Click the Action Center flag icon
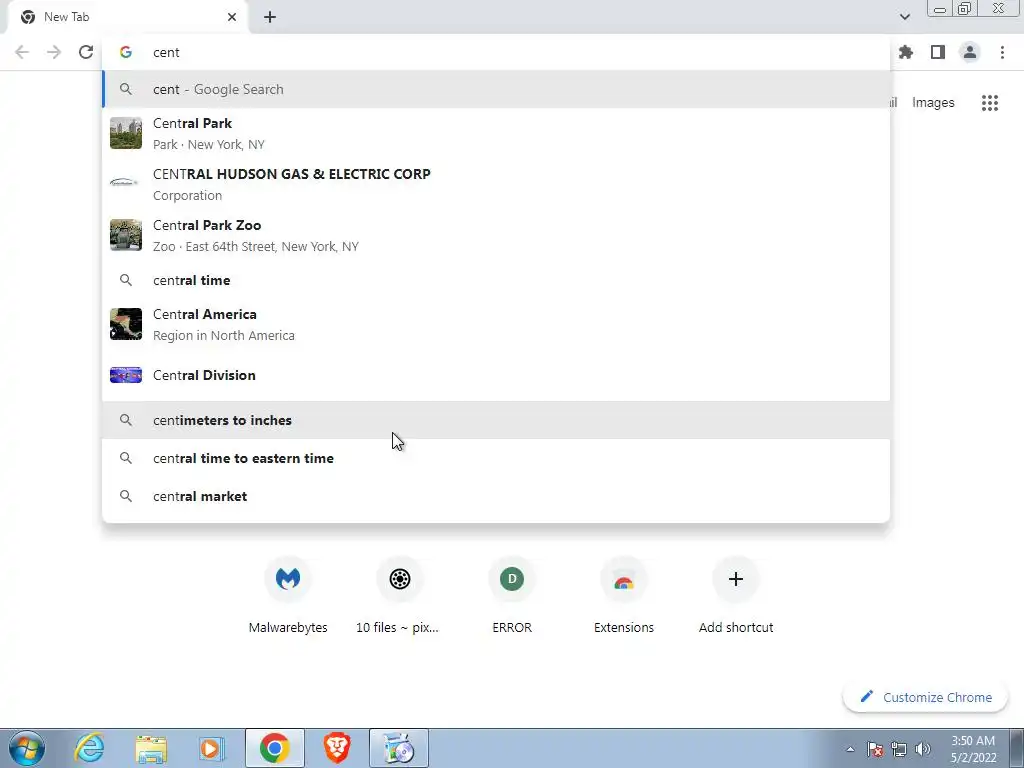This screenshot has width=1024, height=768. point(875,749)
